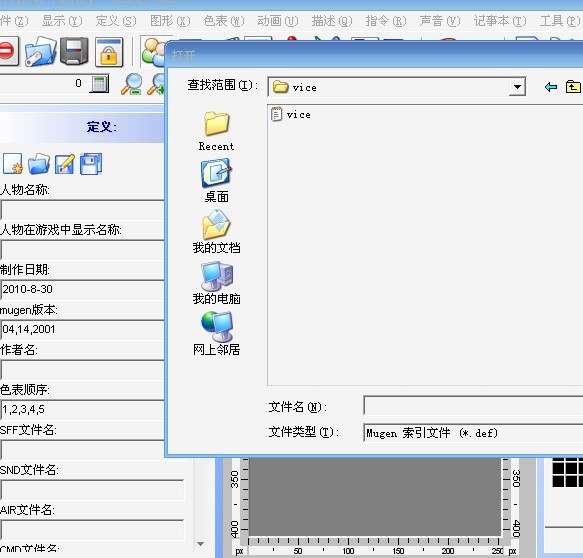This screenshot has height=558, width=583.
Task: Click the scroll down arrow of definition panel
Action: 200,544
